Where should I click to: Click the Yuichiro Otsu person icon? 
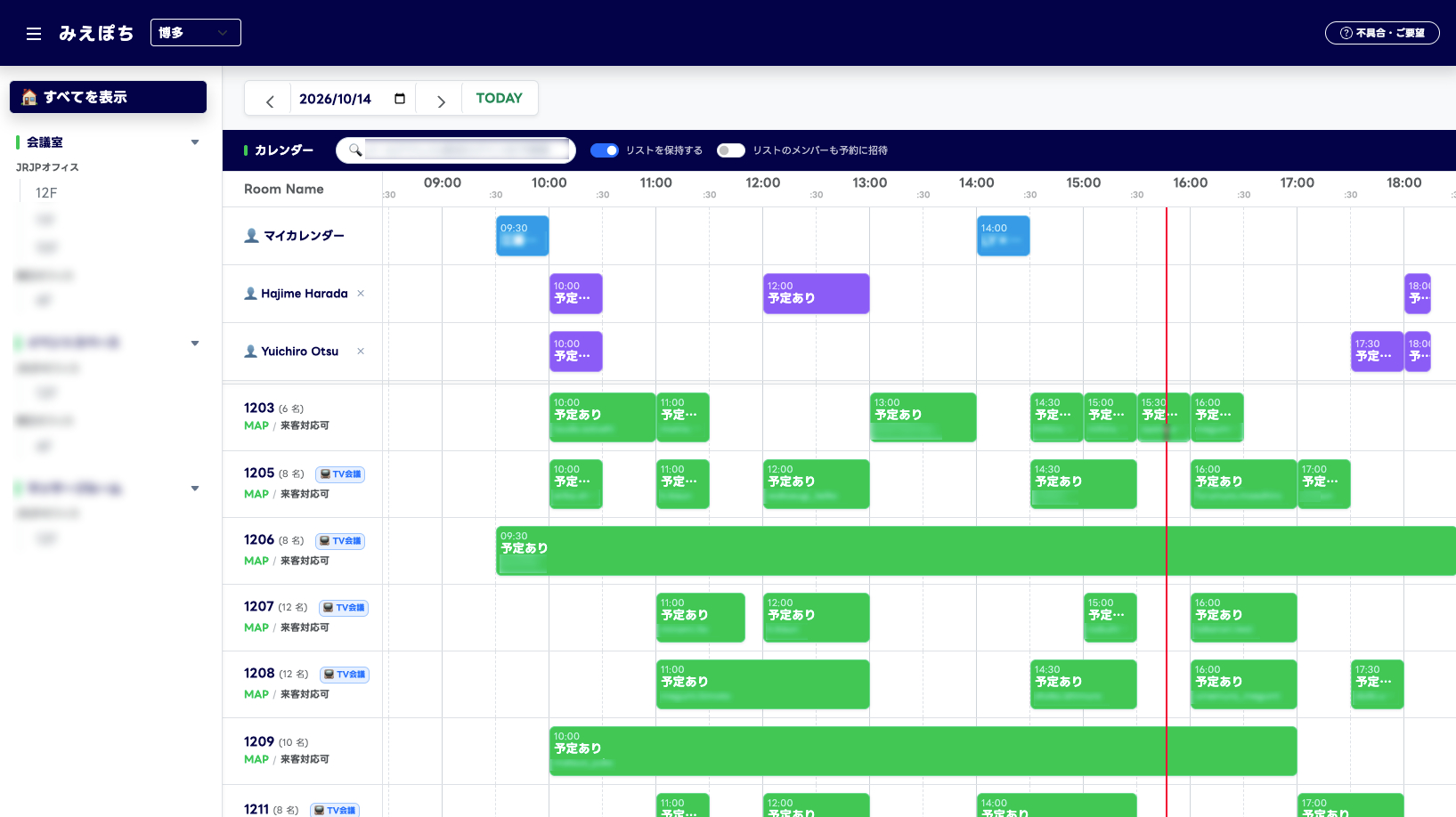[251, 352]
